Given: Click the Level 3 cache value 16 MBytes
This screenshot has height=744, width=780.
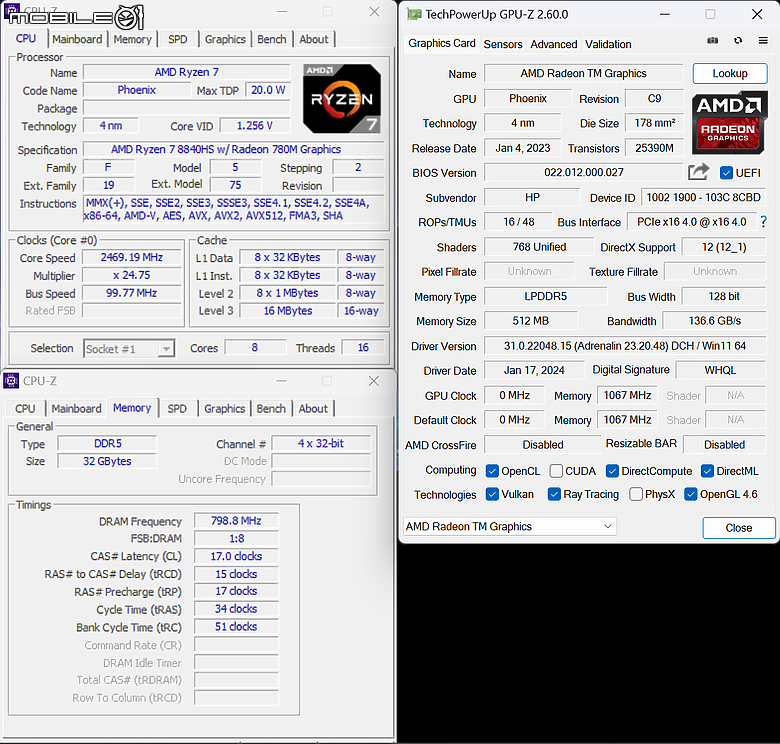Looking at the screenshot, I should tap(288, 311).
